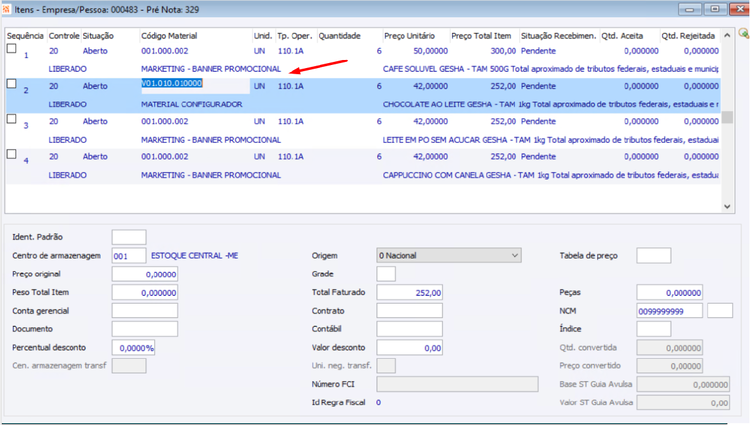This screenshot has height=425, width=750.
Task: Click the Conta gerencial field
Action: click(145, 311)
